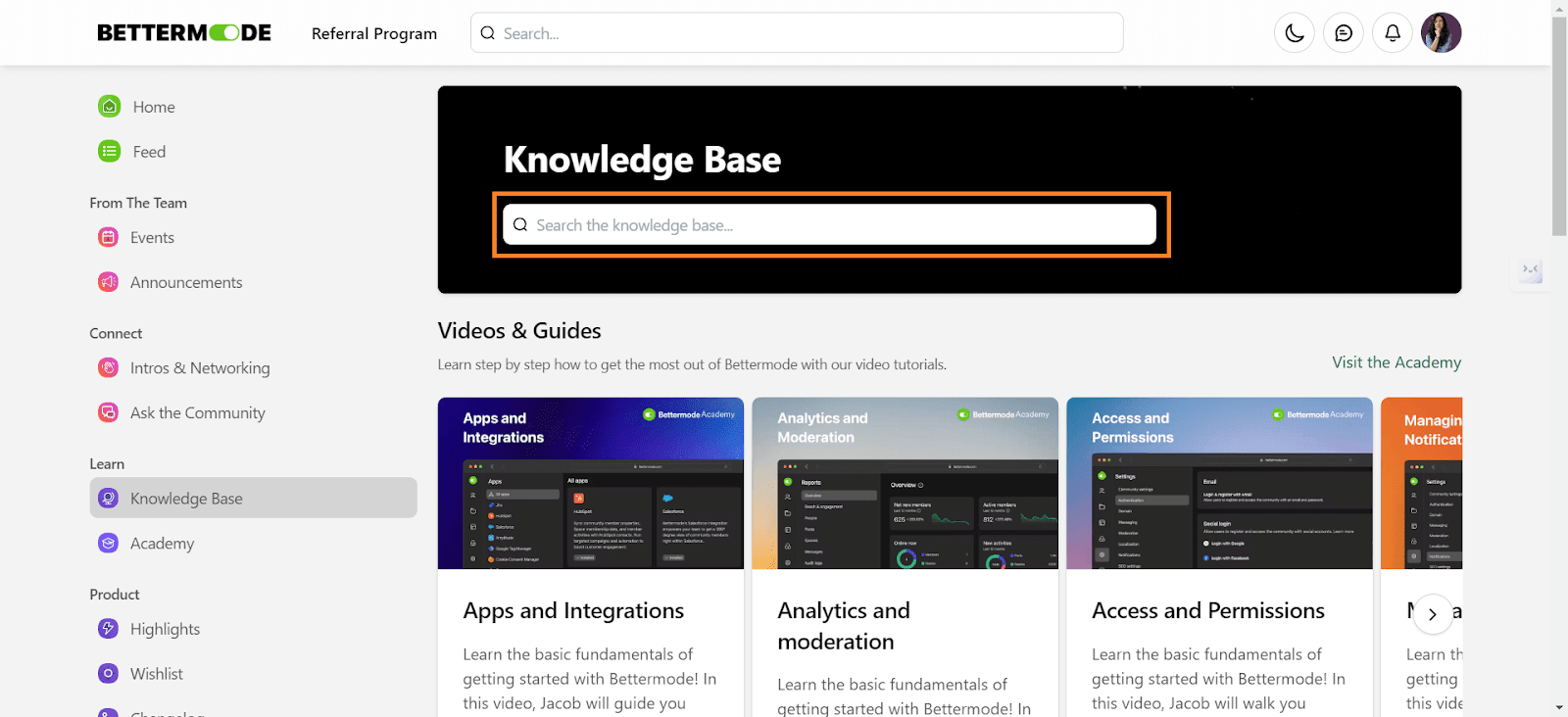Click the Home sidebar icon
1568x717 pixels.
110,107
